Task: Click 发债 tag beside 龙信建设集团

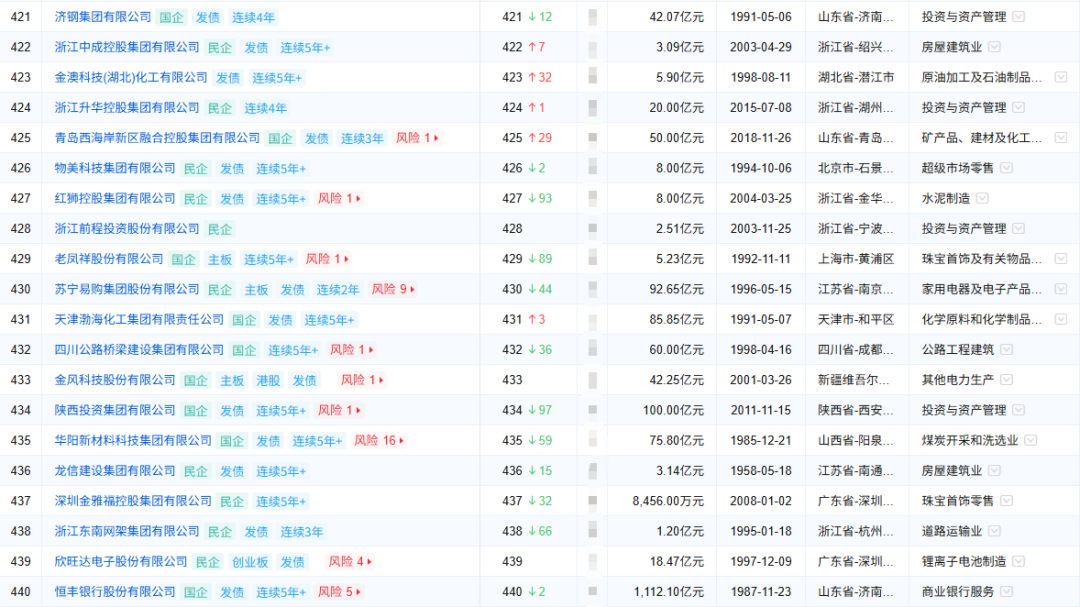Action: click(232, 471)
